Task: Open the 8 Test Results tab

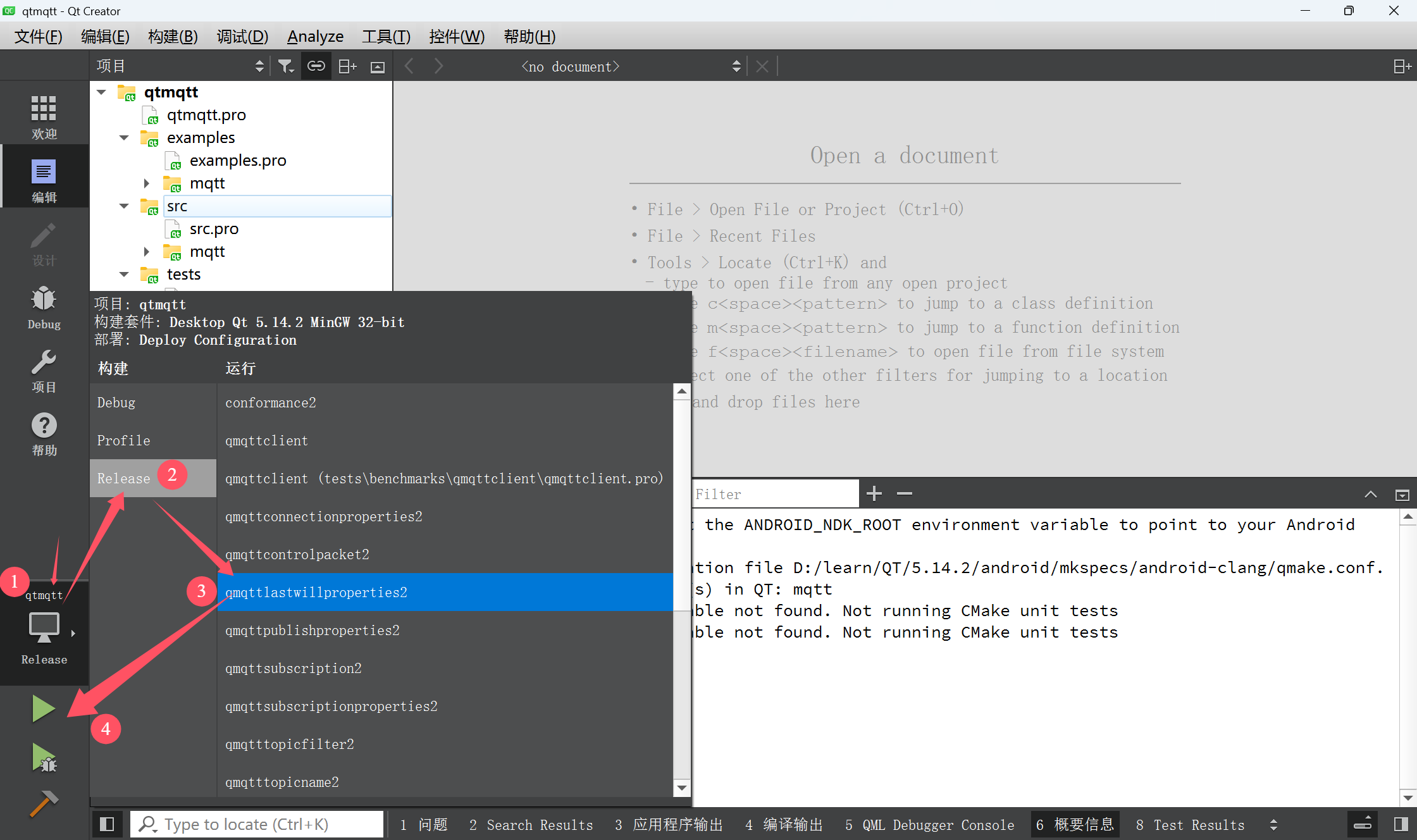Action: 1190,825
